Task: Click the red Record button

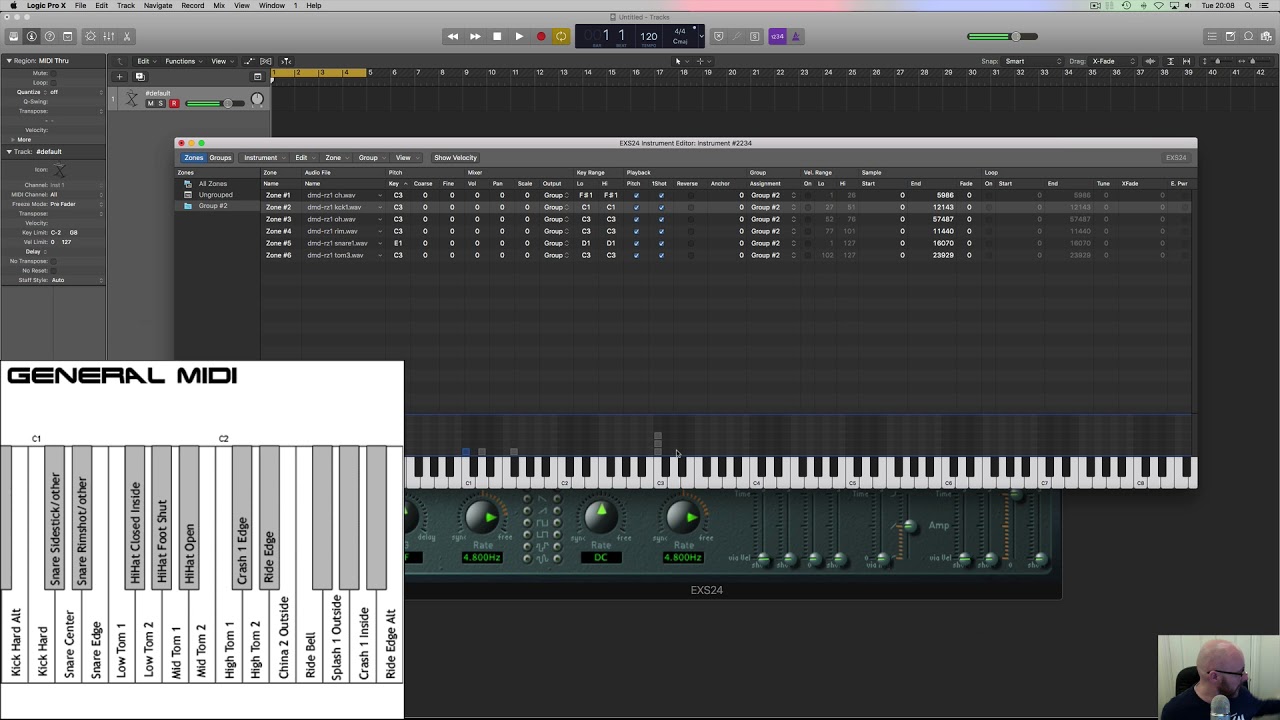Action: point(541,37)
